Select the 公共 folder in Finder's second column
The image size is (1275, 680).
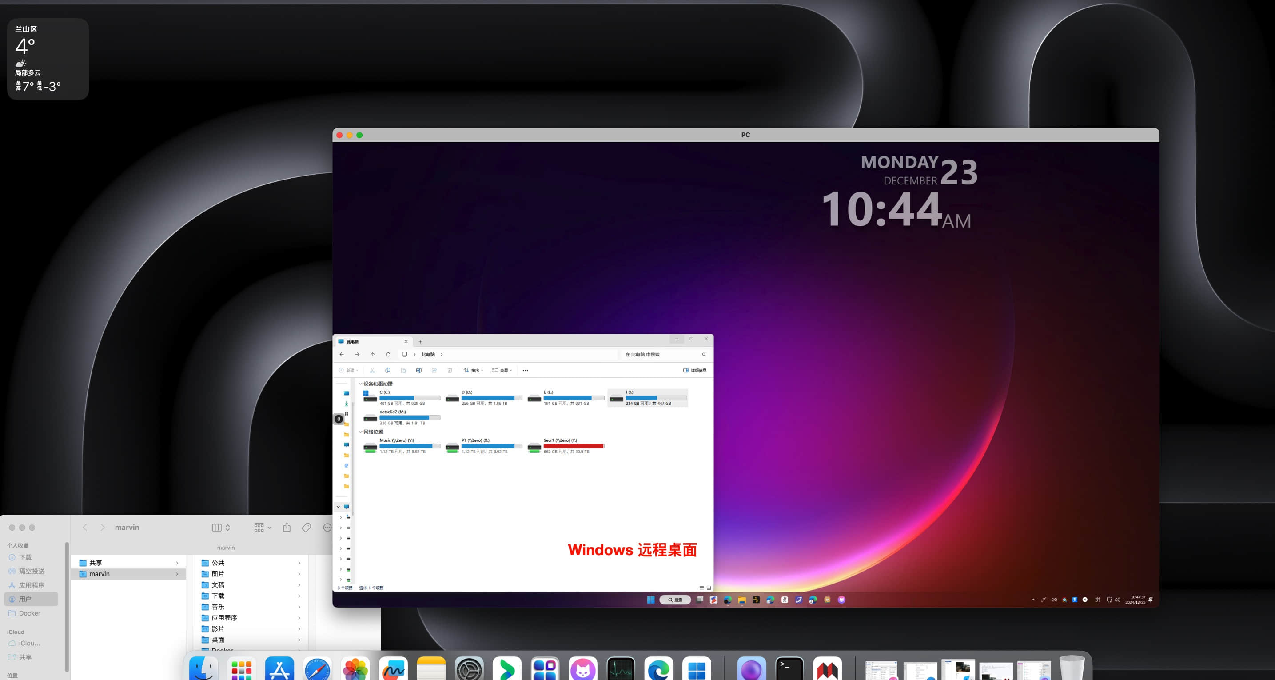[x=251, y=563]
